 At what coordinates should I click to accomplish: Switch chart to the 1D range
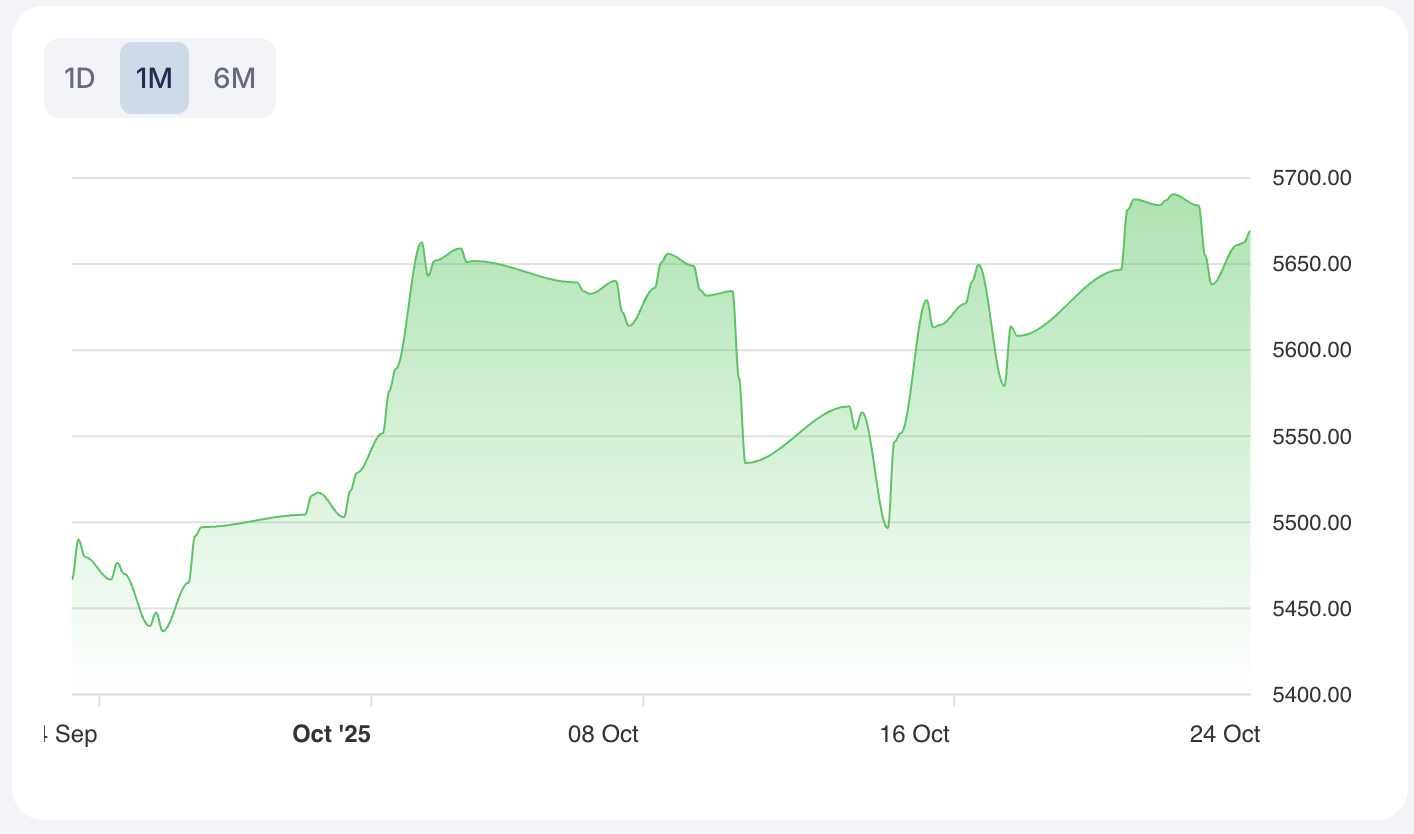79,78
